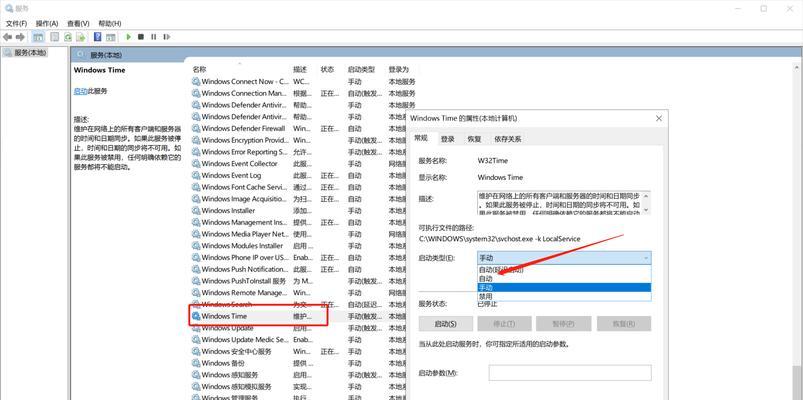Click the gear icon of Windows Modules Installer
803x400 pixels.
(196, 246)
